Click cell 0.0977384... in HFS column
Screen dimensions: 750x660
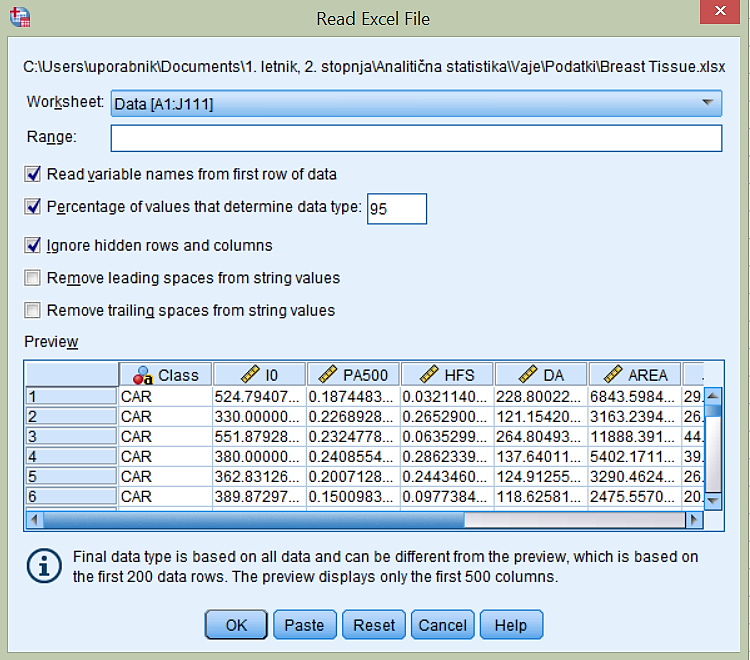pyautogui.click(x=446, y=496)
